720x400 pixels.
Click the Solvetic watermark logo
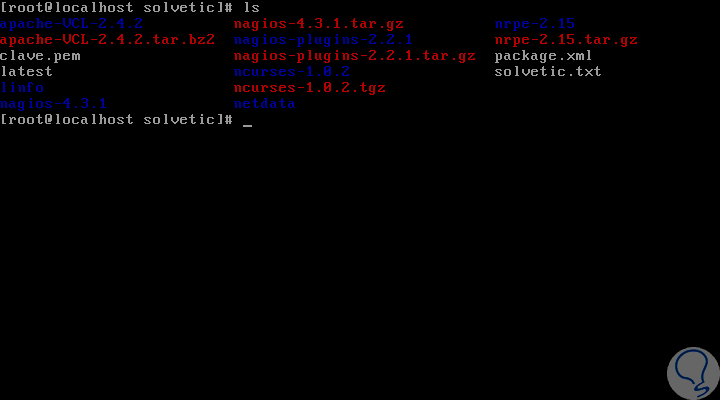click(693, 373)
